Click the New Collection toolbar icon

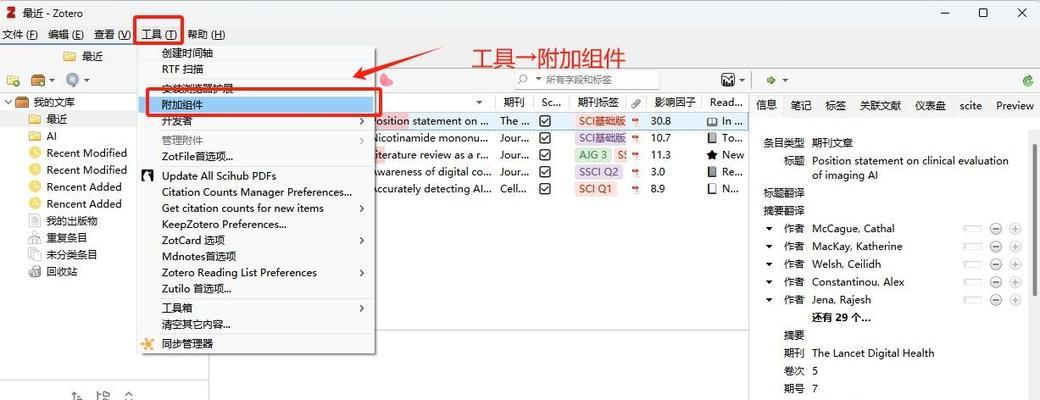click(13, 80)
